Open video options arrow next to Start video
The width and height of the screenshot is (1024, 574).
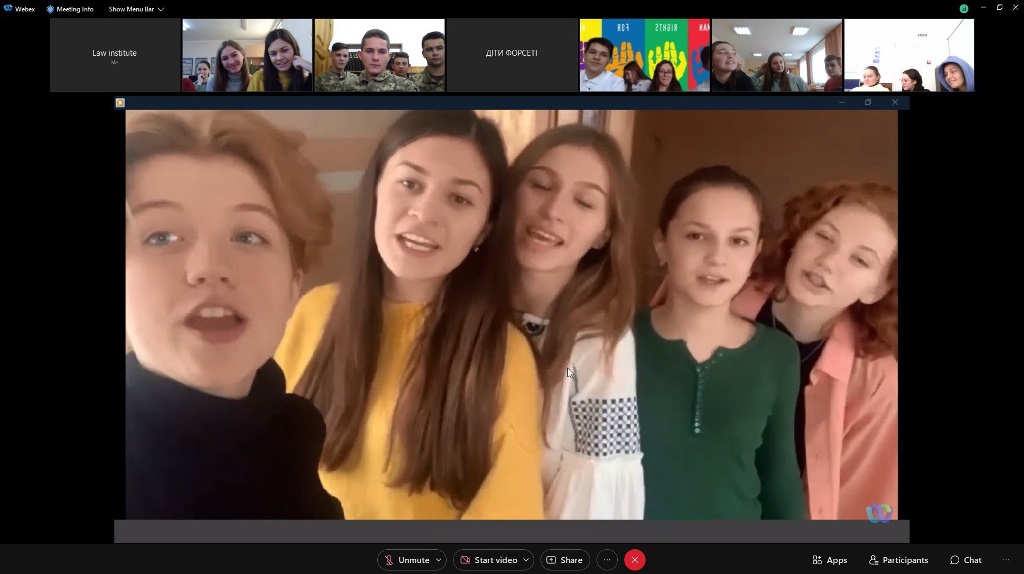pos(526,560)
